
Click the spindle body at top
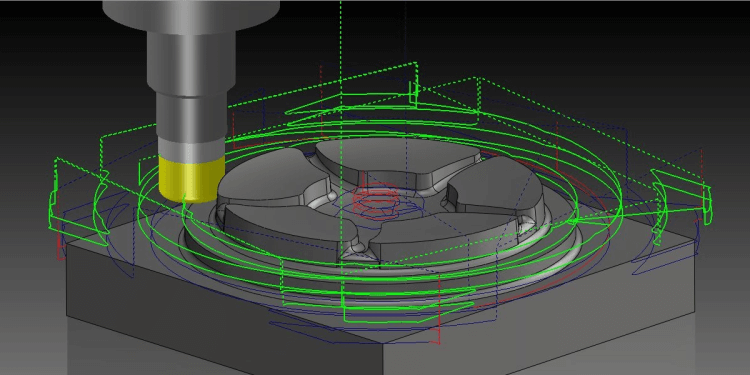pyautogui.click(x=191, y=13)
